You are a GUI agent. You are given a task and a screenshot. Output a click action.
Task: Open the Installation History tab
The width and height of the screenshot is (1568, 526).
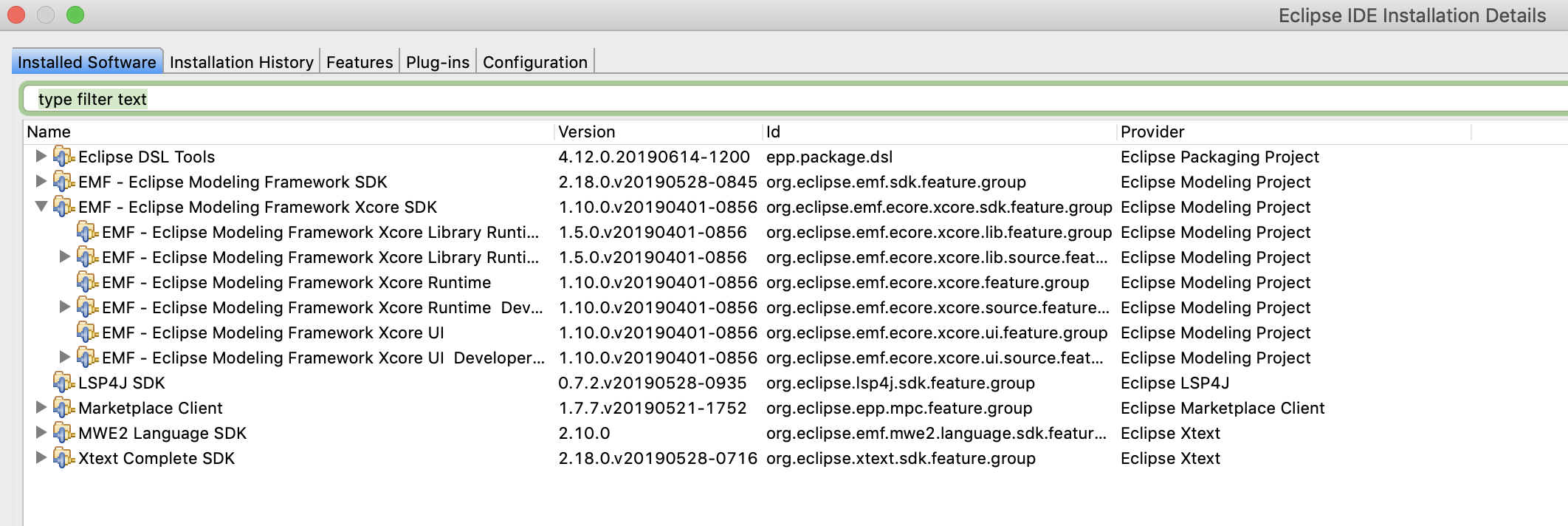pos(241,62)
